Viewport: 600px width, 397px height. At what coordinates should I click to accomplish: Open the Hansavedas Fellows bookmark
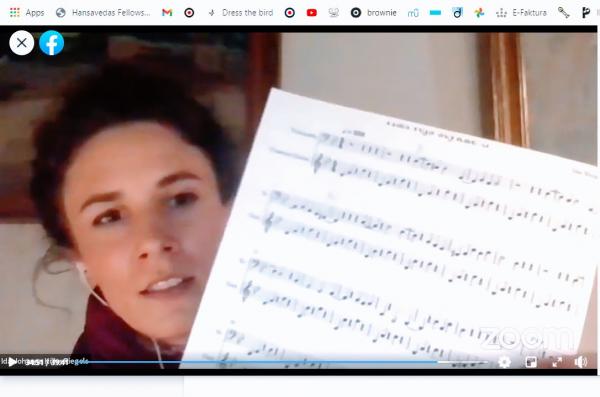tap(103, 13)
